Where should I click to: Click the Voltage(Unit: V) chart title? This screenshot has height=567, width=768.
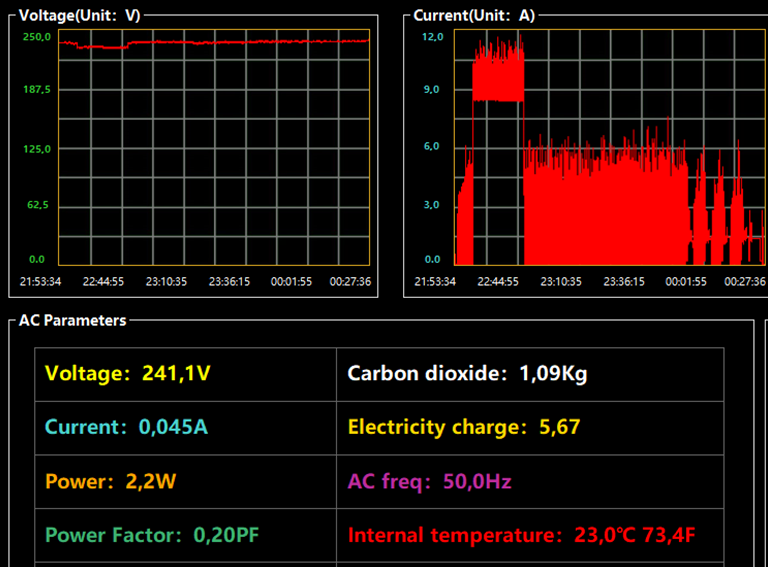[80, 15]
